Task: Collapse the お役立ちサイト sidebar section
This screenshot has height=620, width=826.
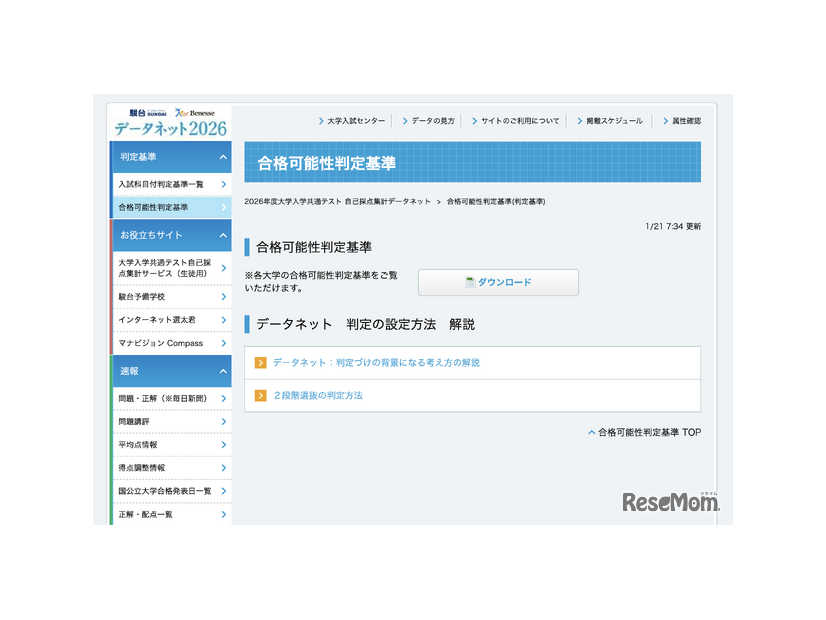Action: pyautogui.click(x=221, y=236)
